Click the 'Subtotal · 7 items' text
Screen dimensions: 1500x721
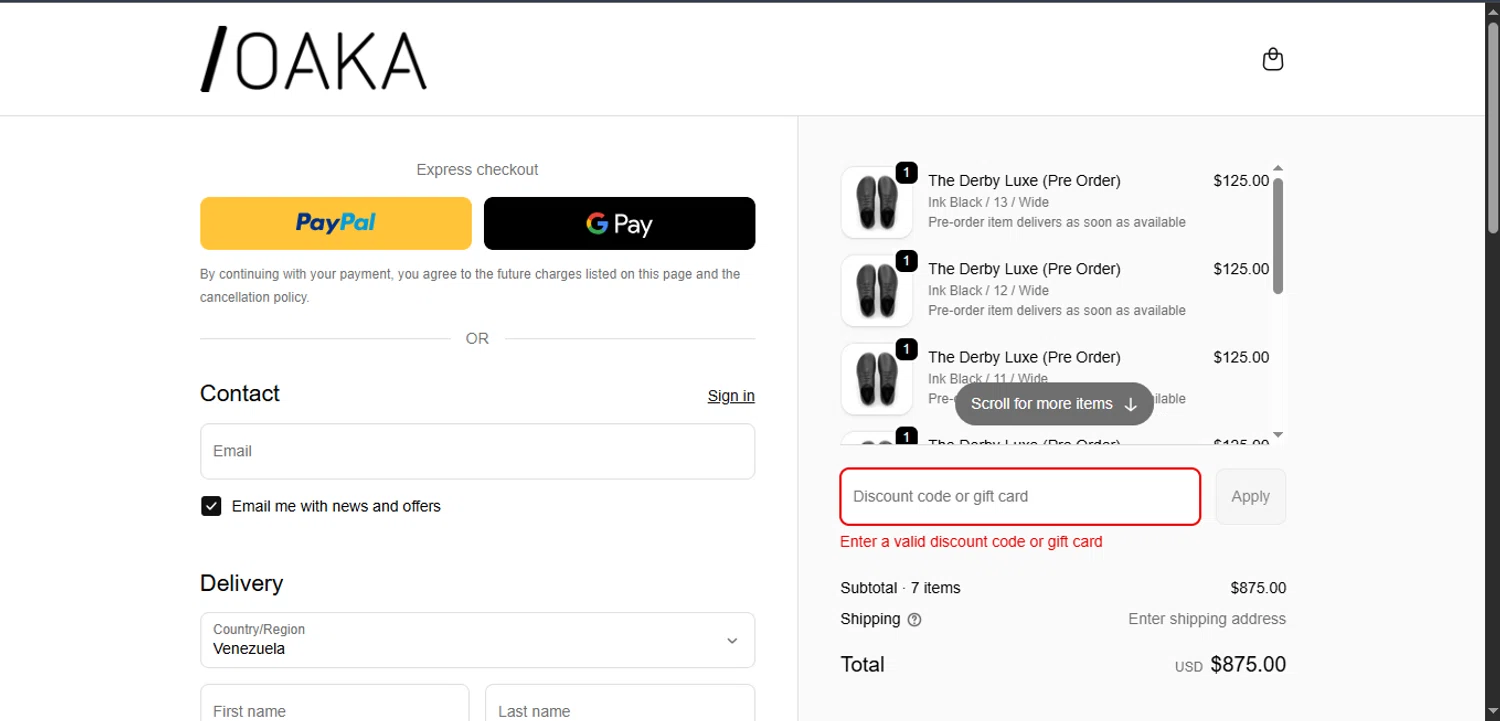[x=900, y=588]
